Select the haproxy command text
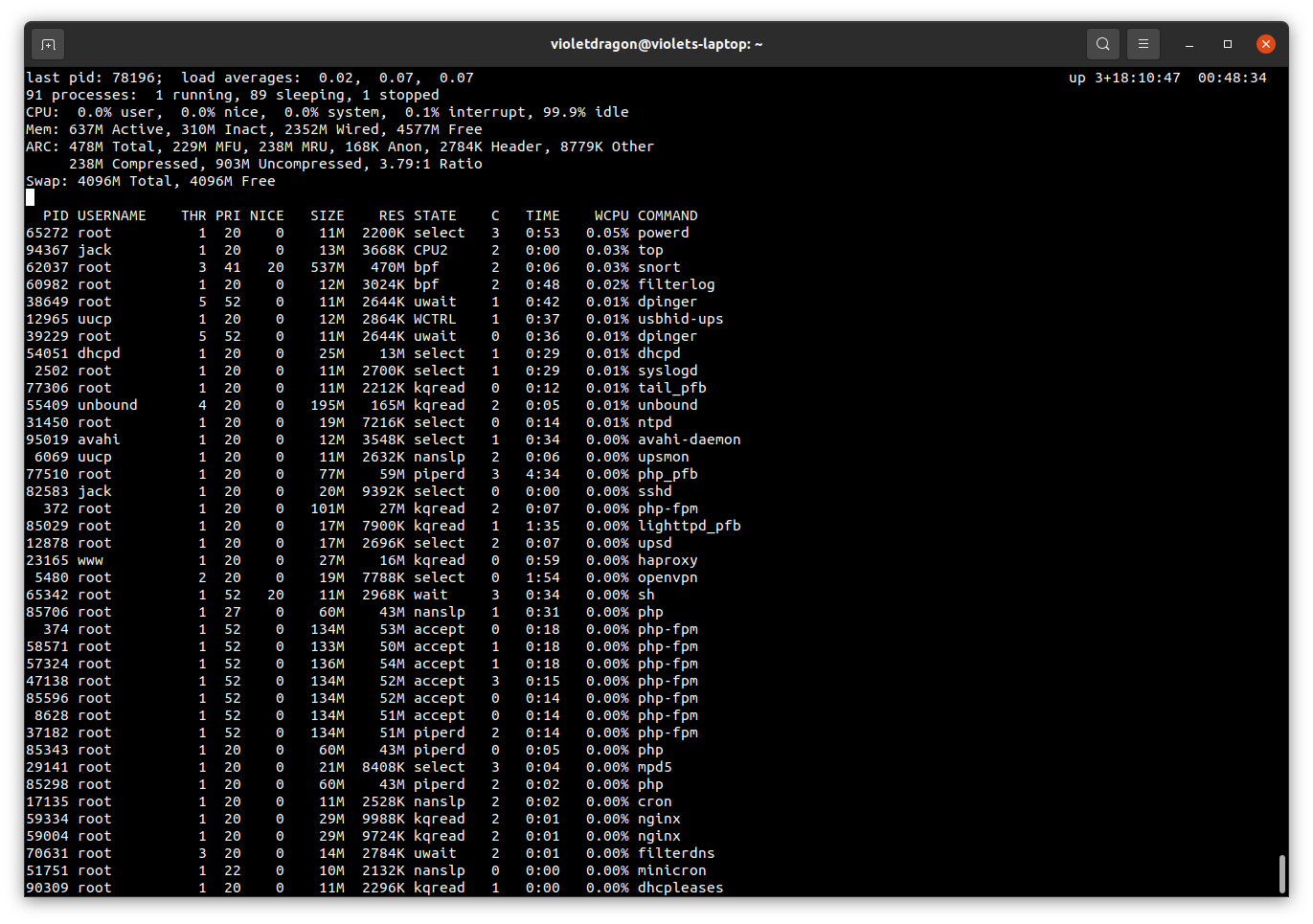1313x924 pixels. point(668,560)
